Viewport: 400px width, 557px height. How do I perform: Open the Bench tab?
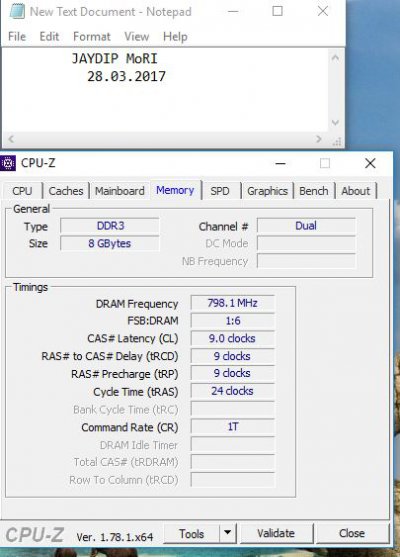click(314, 191)
